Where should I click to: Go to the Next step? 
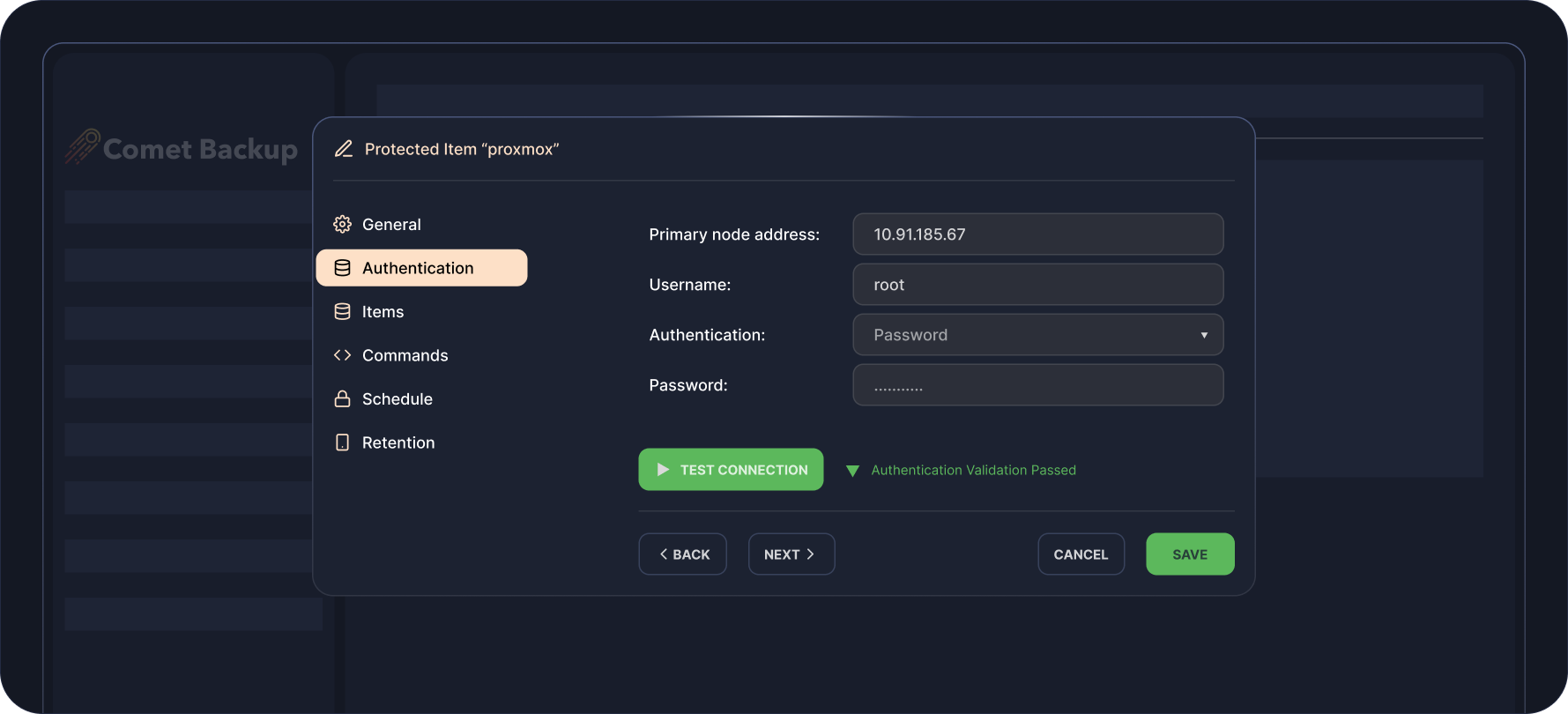click(791, 554)
